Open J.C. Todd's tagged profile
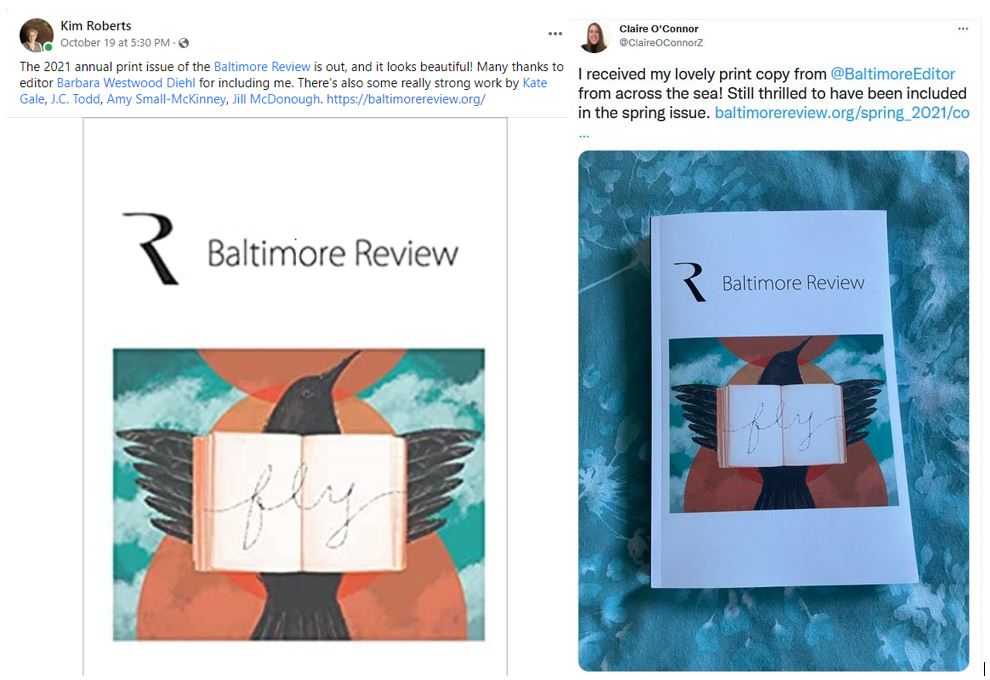Image resolution: width=990 pixels, height=680 pixels. pos(75,99)
